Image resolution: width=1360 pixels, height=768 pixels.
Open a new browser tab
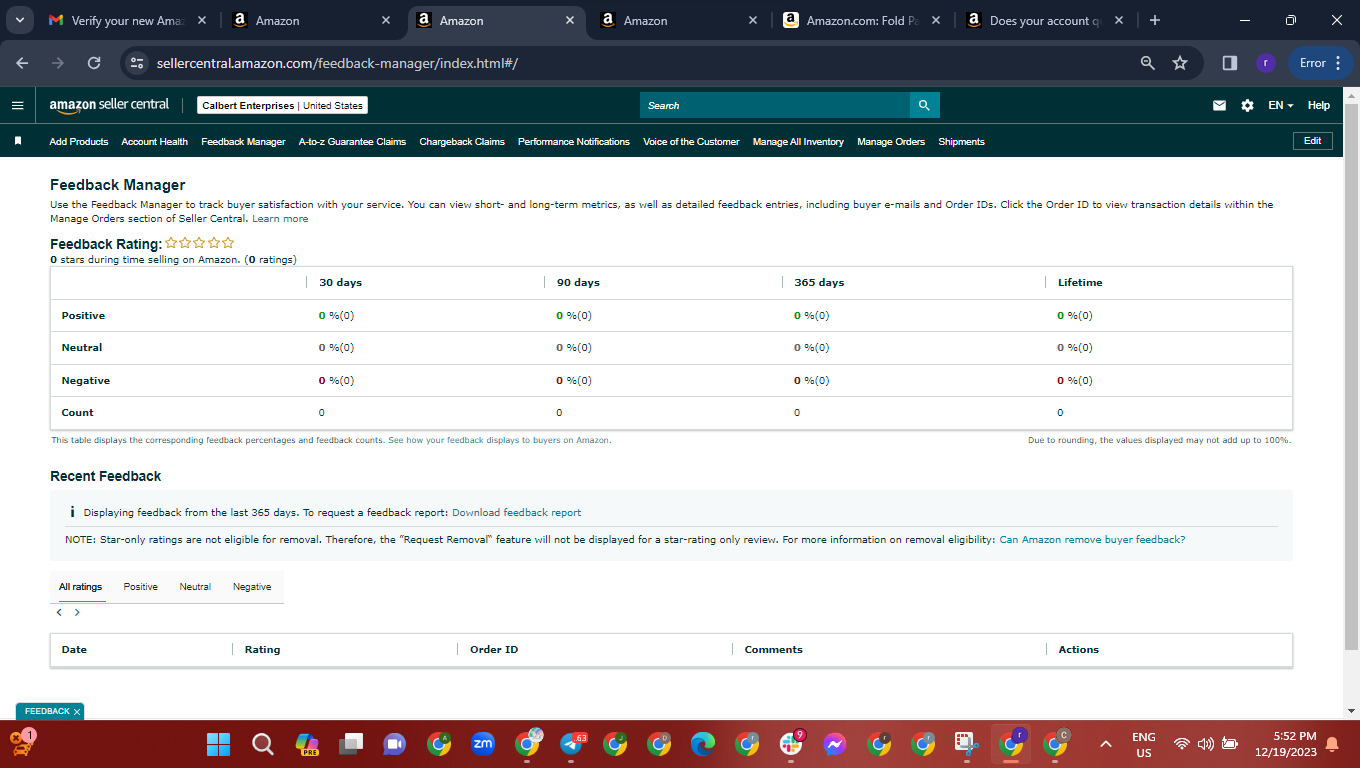pyautogui.click(x=1155, y=20)
